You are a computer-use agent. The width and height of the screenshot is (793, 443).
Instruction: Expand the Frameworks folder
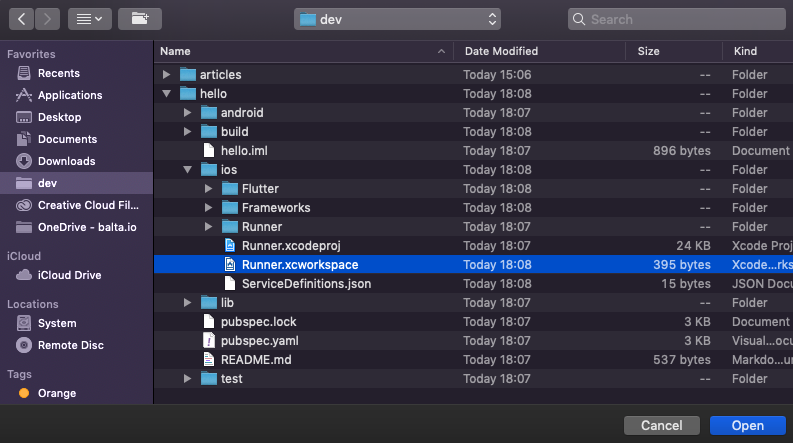pos(208,208)
